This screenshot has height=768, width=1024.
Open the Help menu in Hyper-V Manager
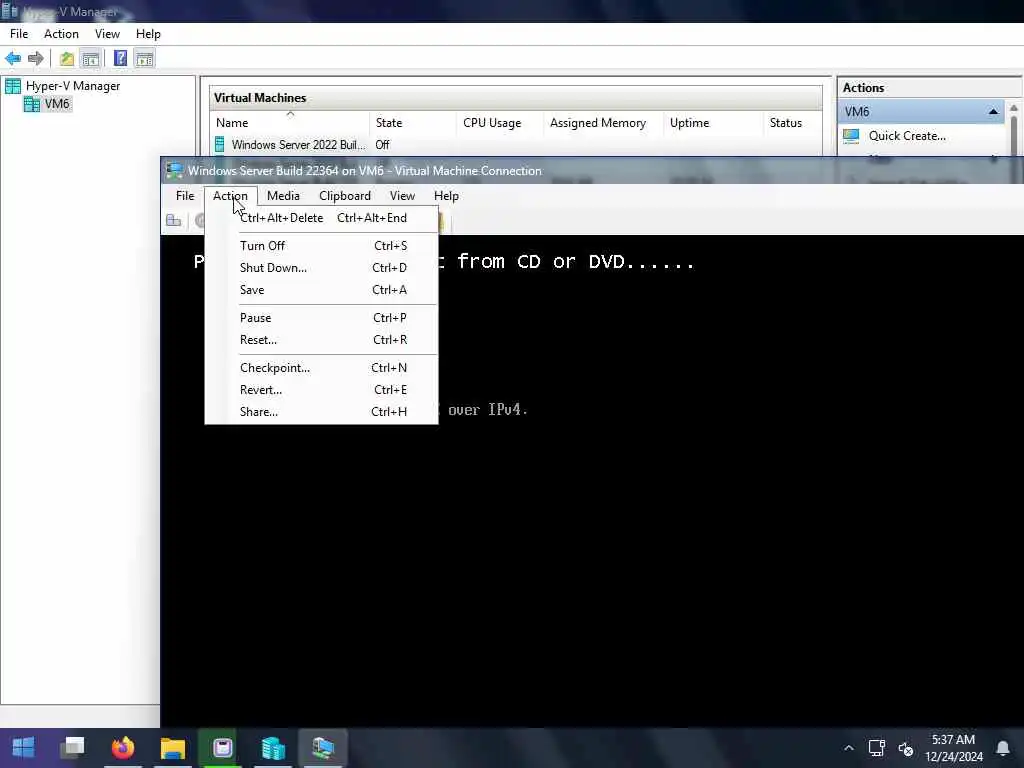[148, 34]
